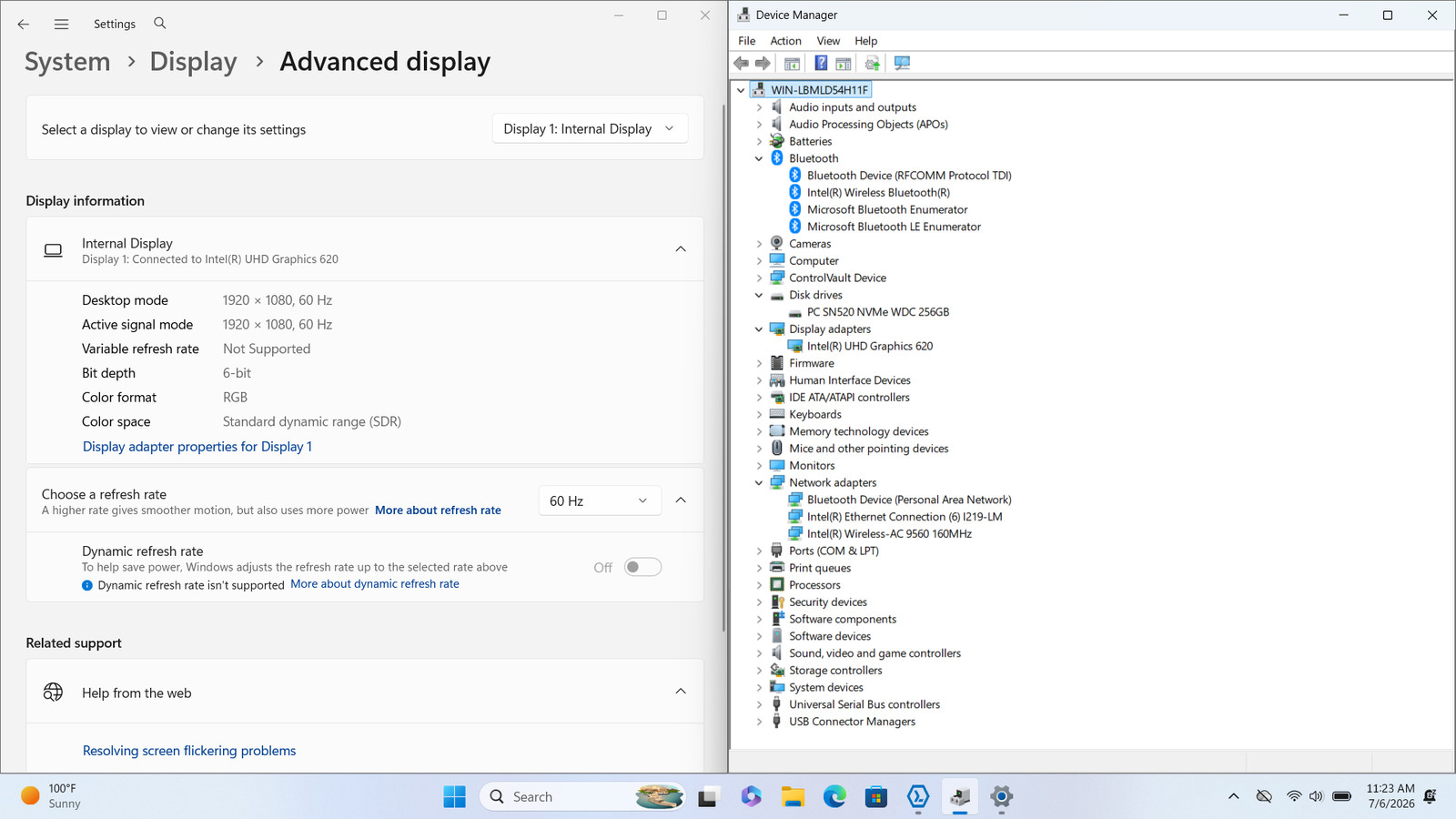Image resolution: width=1456 pixels, height=819 pixels.
Task: Open More about refresh rate link
Action: (x=438, y=511)
